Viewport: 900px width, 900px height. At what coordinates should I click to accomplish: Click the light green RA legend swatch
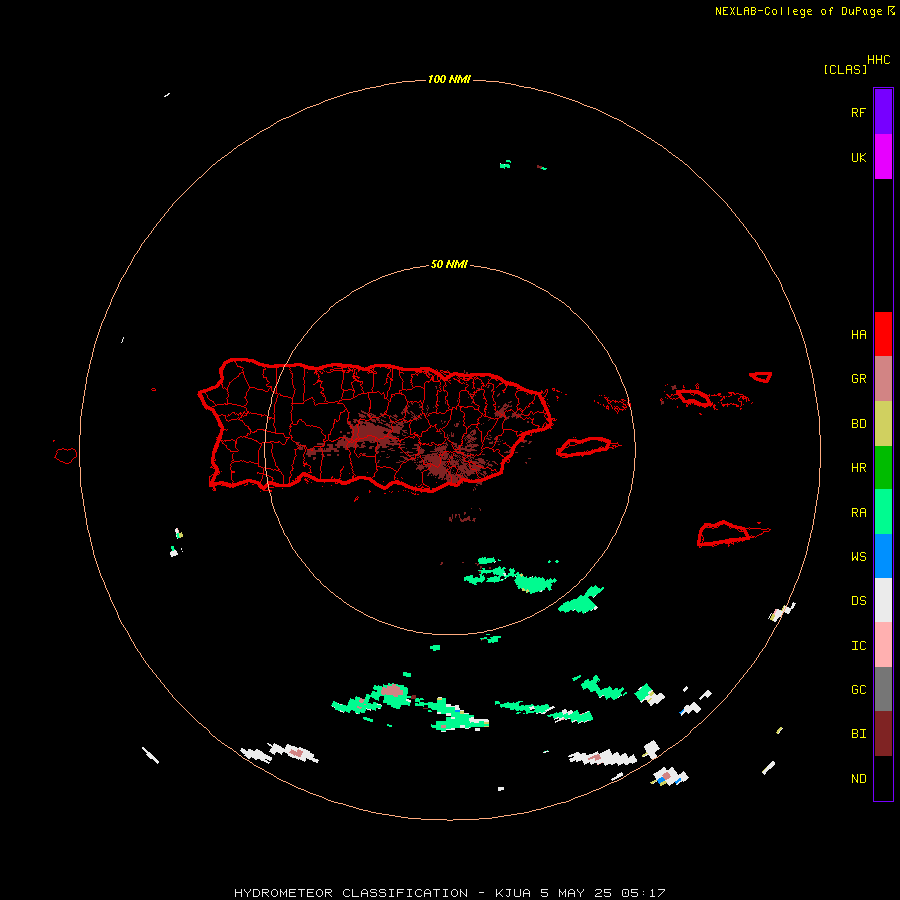(883, 512)
